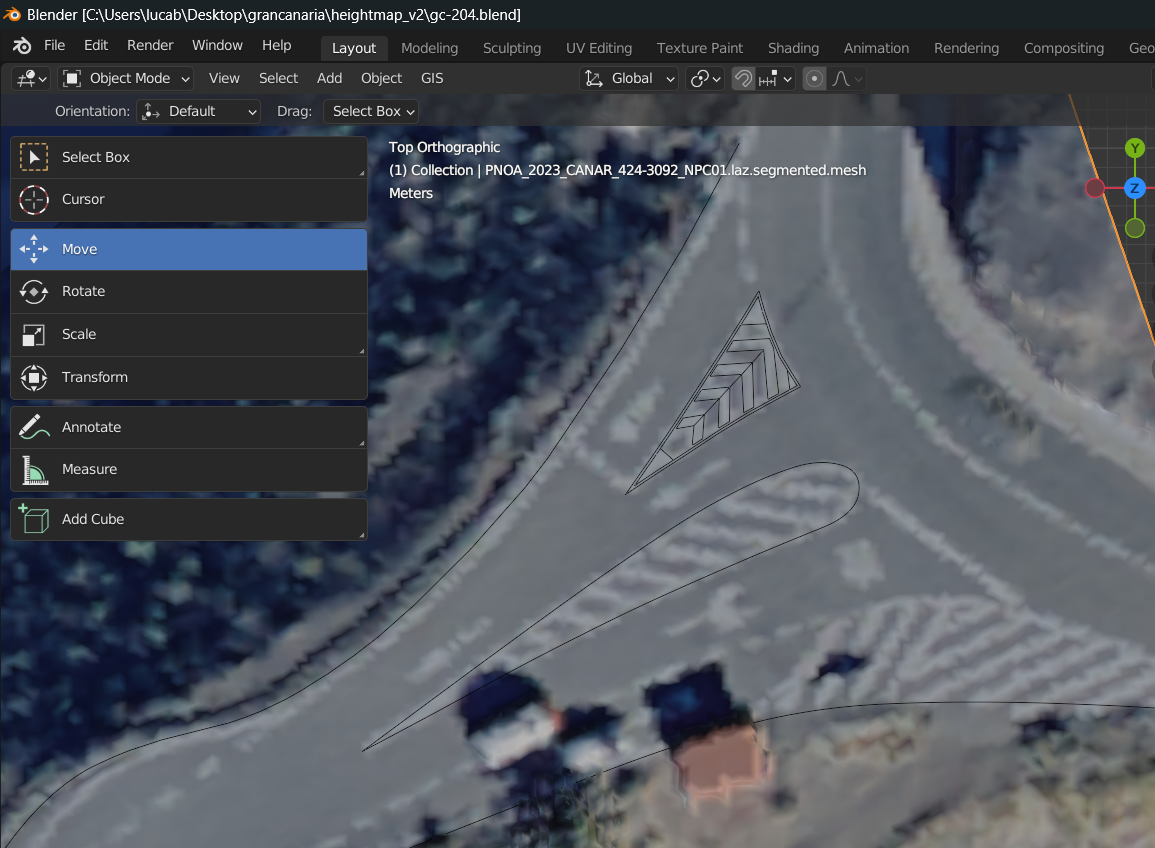1155x848 pixels.
Task: Open the Blender logo menu
Action: click(22, 46)
